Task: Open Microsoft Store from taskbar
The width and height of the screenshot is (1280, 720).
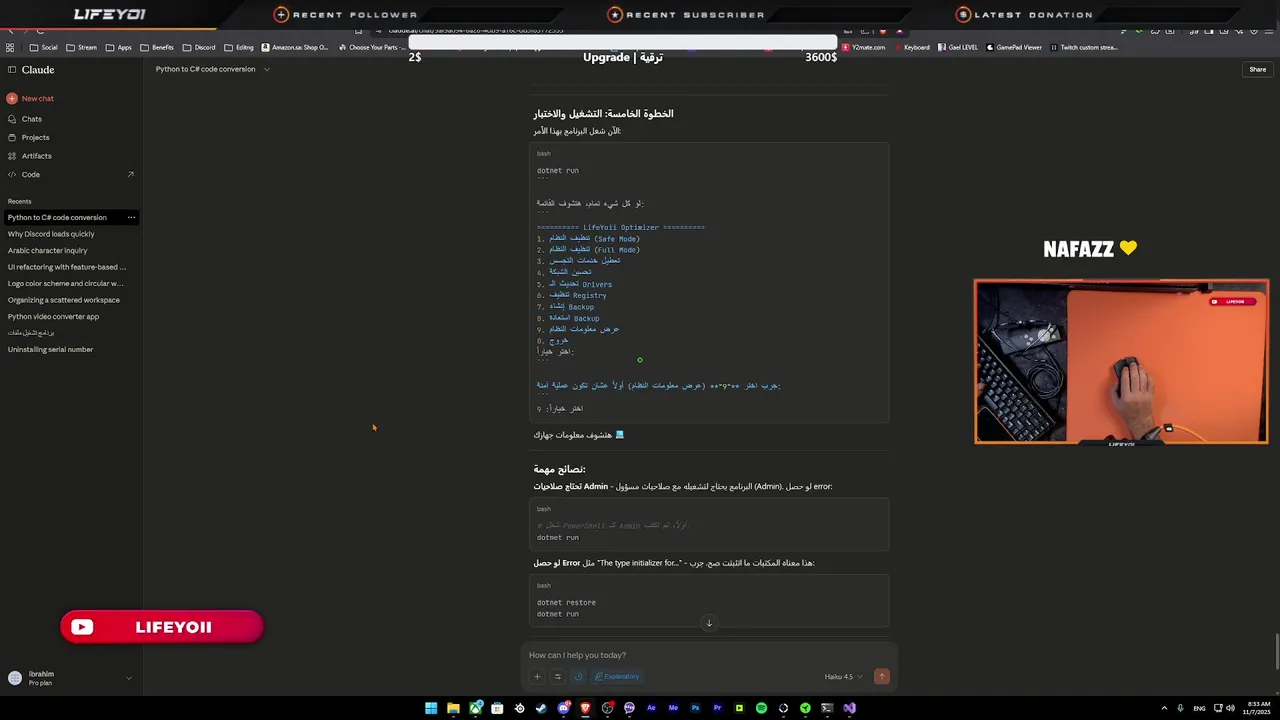Action: tap(497, 708)
